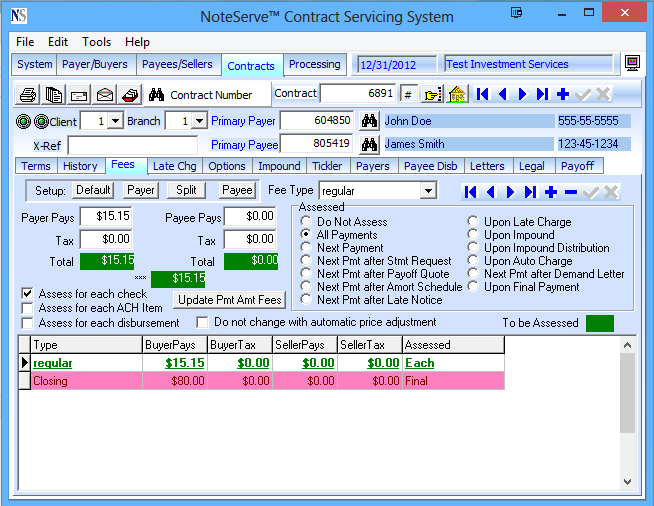Expand the Branch number dropdown
The height and width of the screenshot is (506, 654).
(x=199, y=121)
